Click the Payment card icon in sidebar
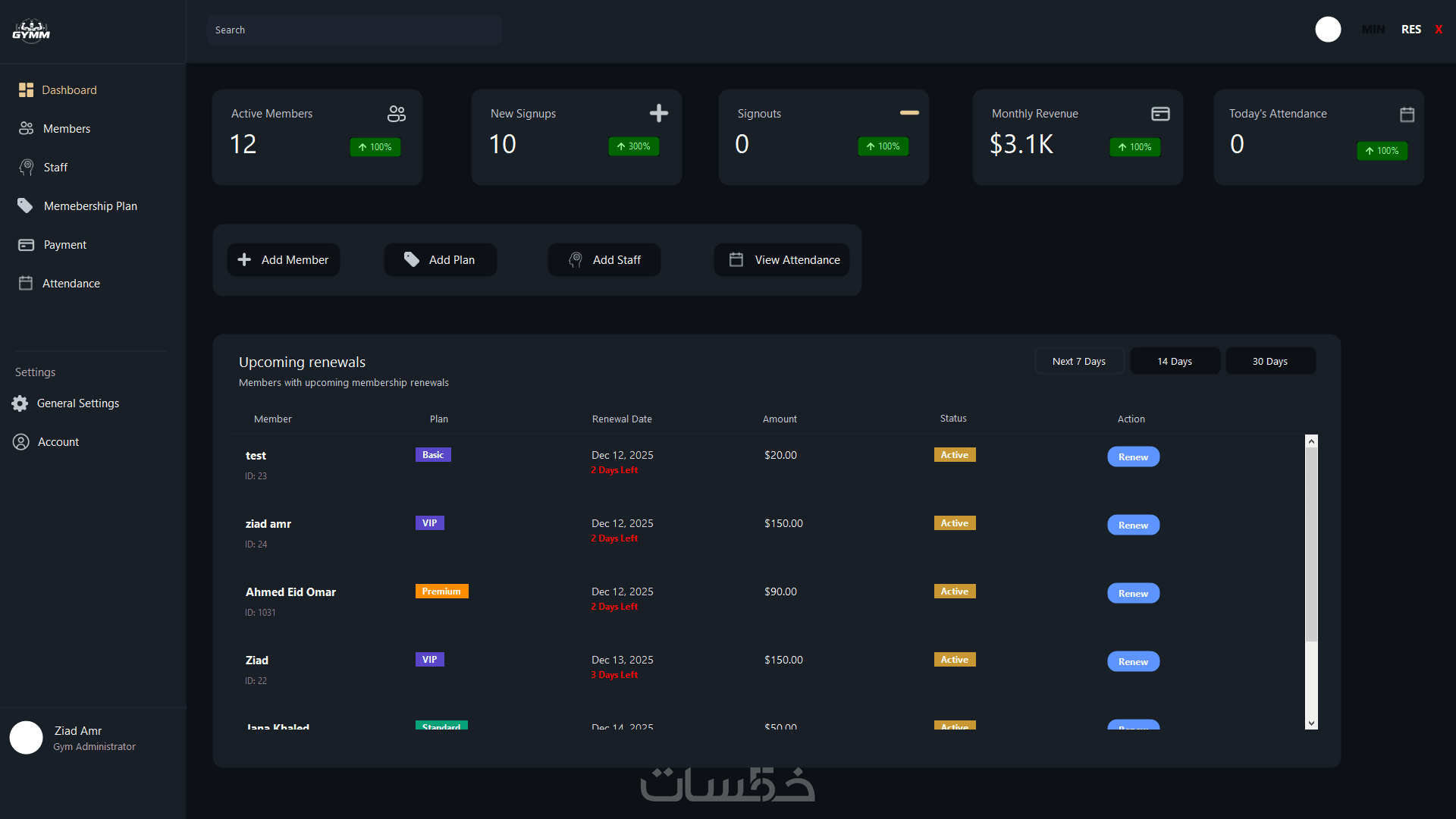The width and height of the screenshot is (1456, 819). click(x=26, y=245)
